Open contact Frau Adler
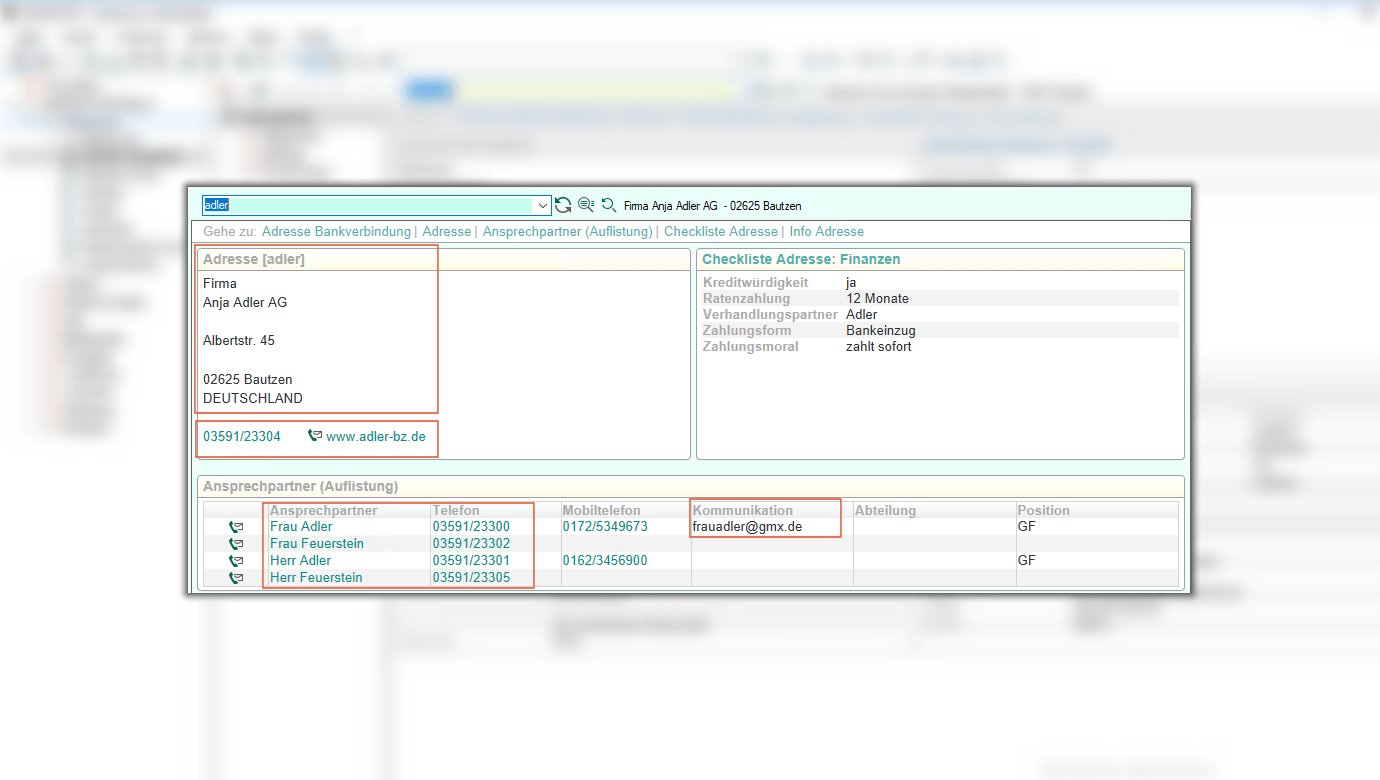Screen dimensions: 1380x780 tap(301, 526)
